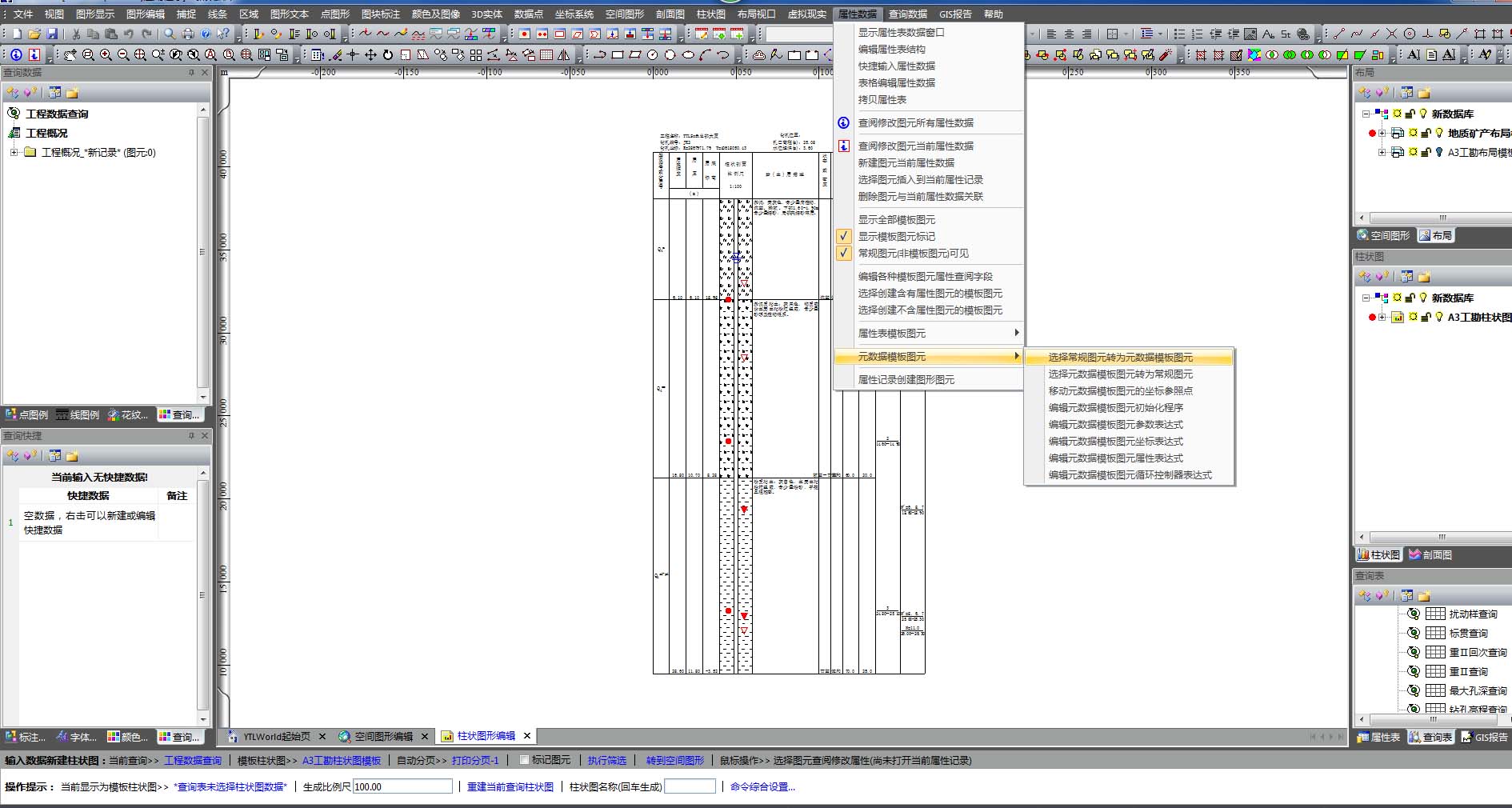The height and width of the screenshot is (808, 1512).
Task: Save with the floppy disk icon
Action: pyautogui.click(x=52, y=34)
